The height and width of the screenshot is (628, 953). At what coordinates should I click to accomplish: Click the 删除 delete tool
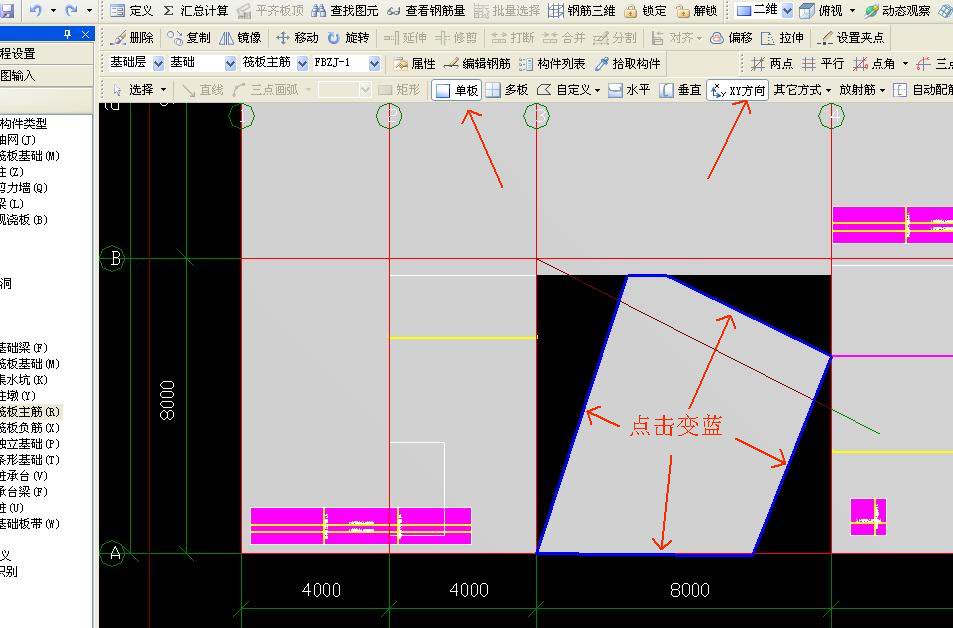pos(132,38)
